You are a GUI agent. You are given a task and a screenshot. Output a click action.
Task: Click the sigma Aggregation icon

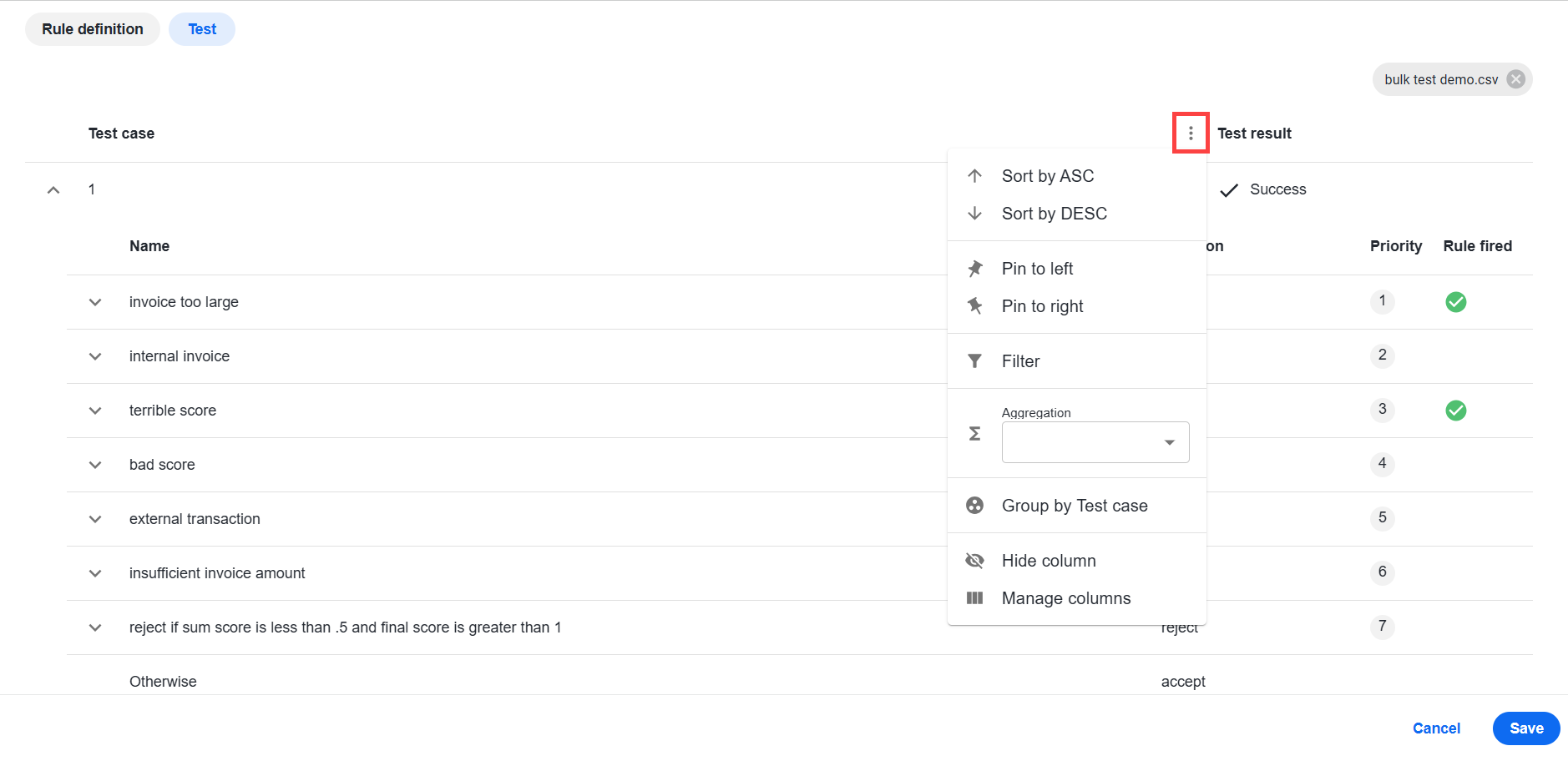974,434
